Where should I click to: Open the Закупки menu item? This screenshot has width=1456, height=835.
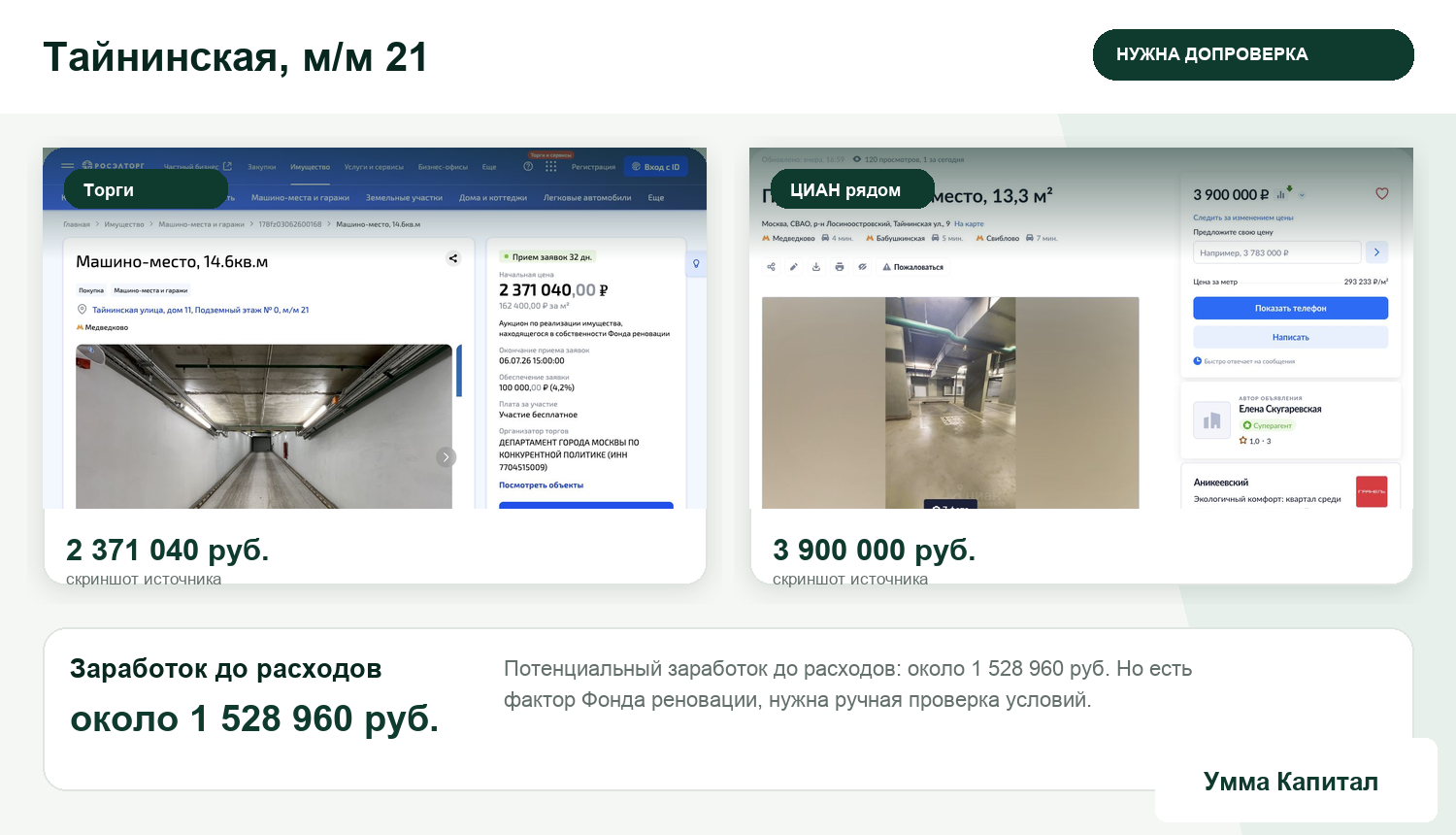(261, 167)
